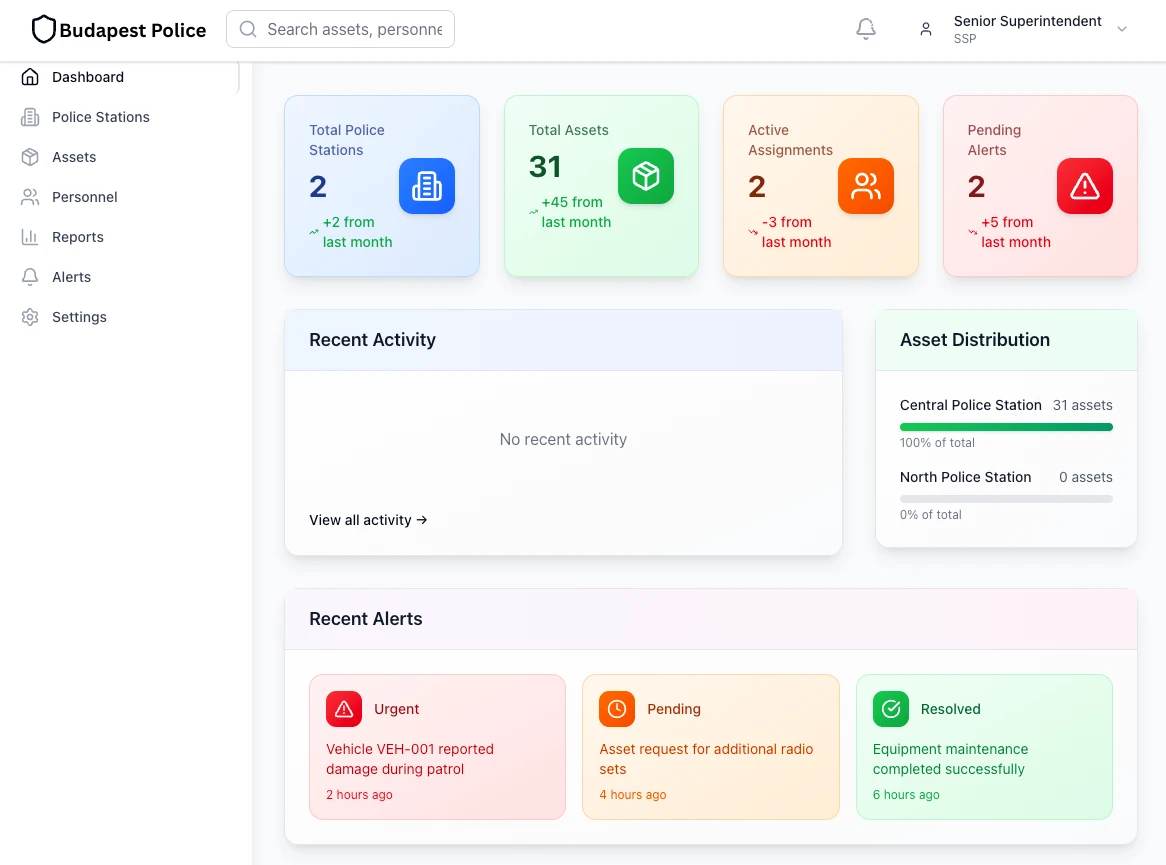Click the orange people icon on Assignments card
Viewport: 1166px width, 865px height.
(866, 186)
